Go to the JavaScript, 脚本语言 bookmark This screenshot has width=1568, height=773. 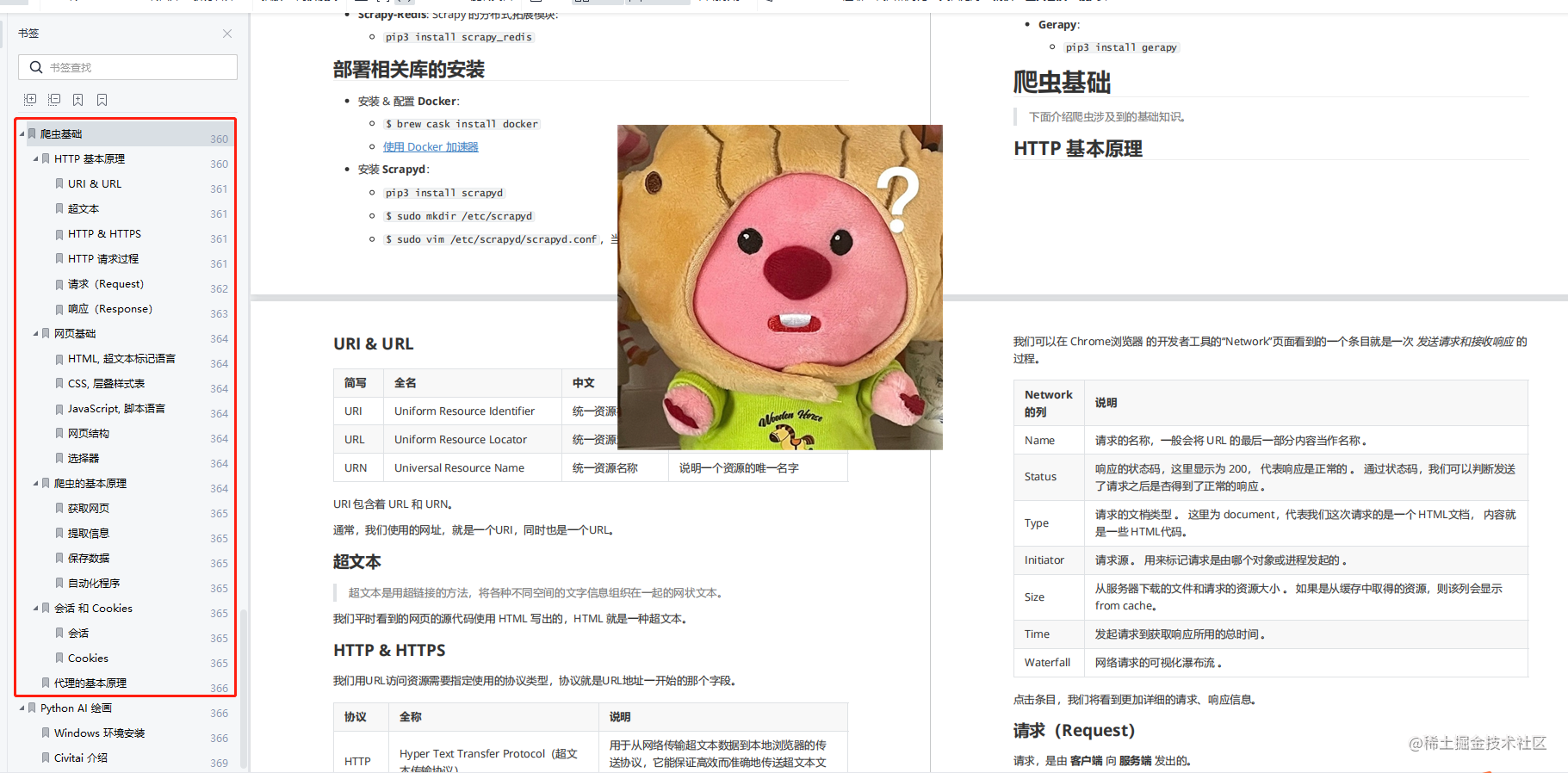[116, 408]
